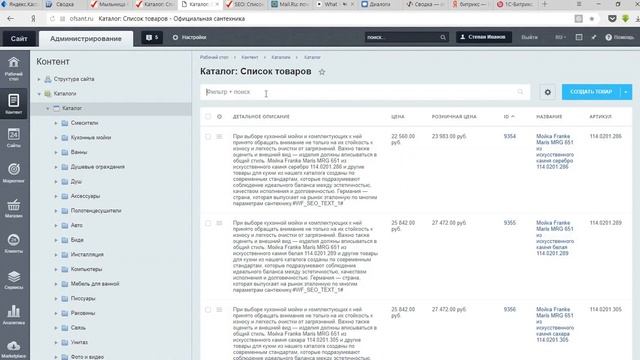640x360 pixels.
Task: Open the RU language dropdown
Action: pyautogui.click(x=560, y=38)
